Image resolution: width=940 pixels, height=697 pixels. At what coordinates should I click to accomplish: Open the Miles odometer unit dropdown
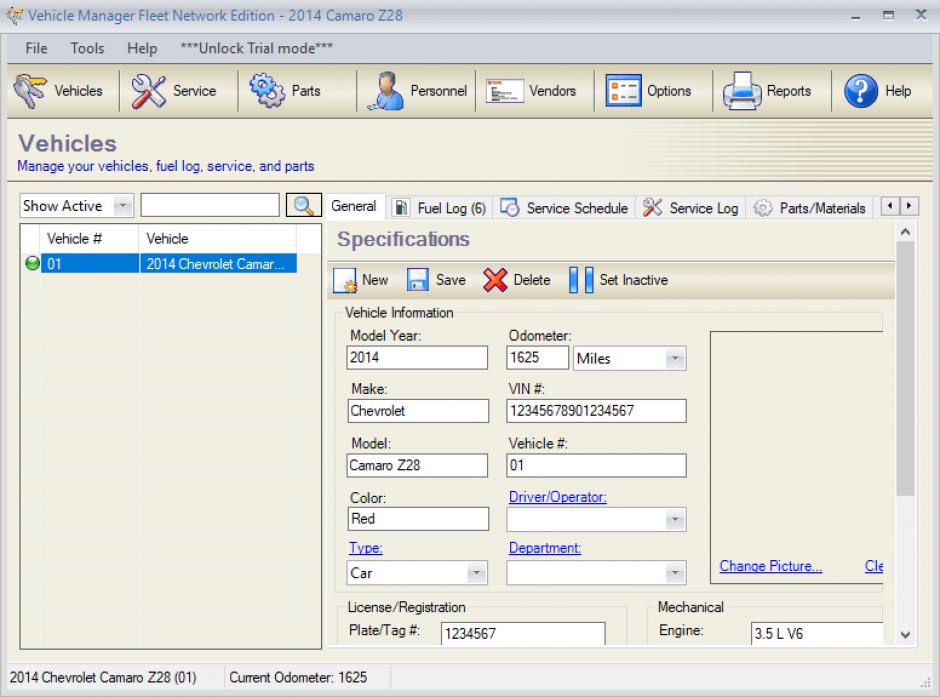(x=675, y=358)
